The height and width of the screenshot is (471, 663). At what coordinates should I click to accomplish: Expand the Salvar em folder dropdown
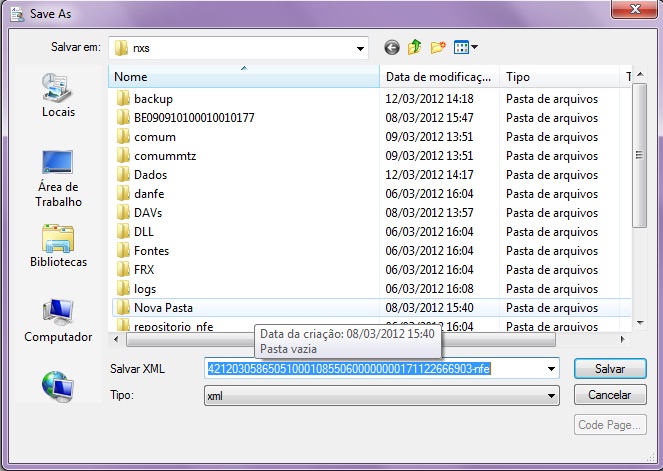360,48
